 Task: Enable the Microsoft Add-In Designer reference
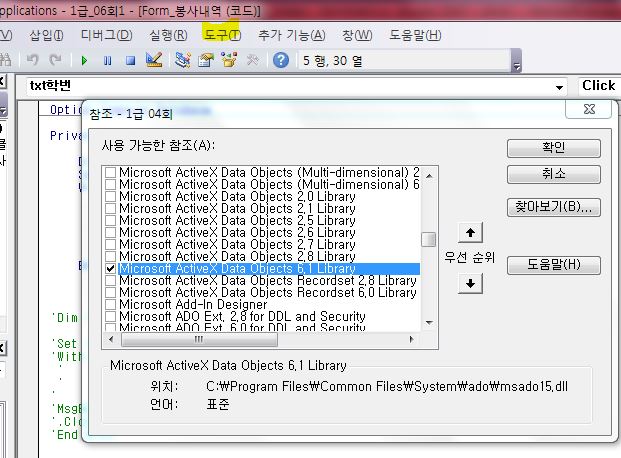tap(111, 305)
